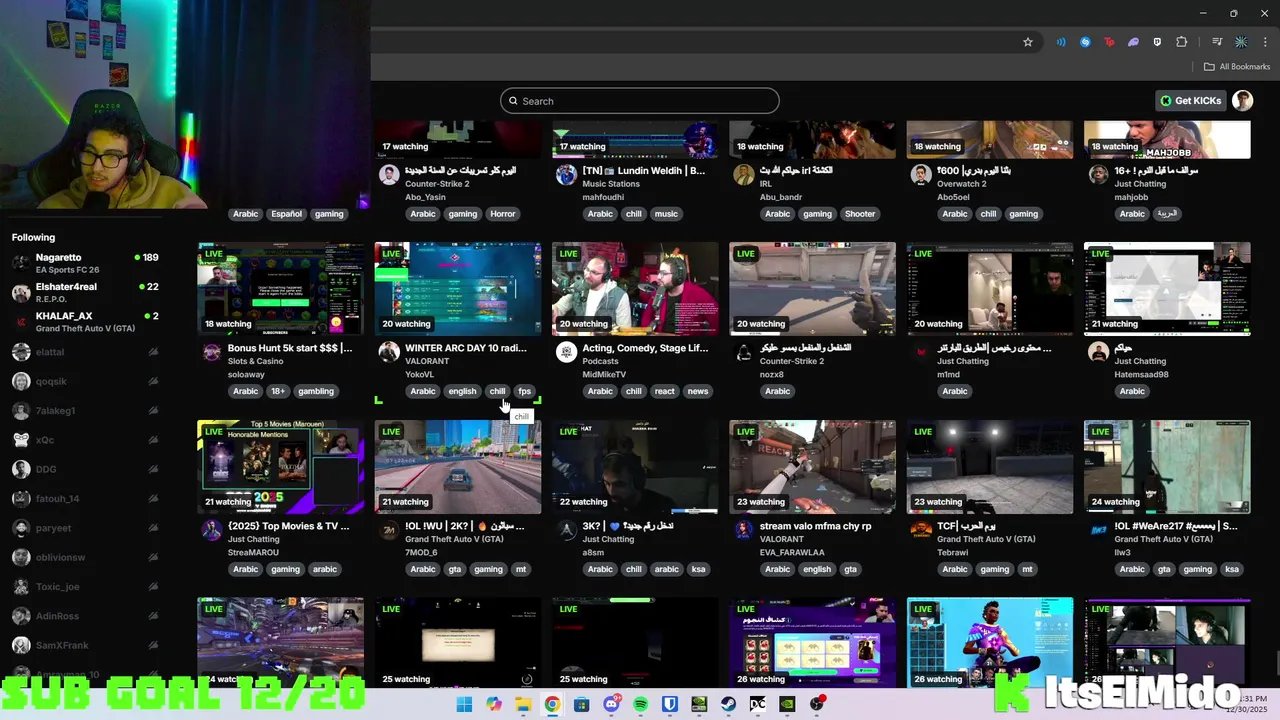Click the music tag under mahfoudhi stream

(x=666, y=214)
